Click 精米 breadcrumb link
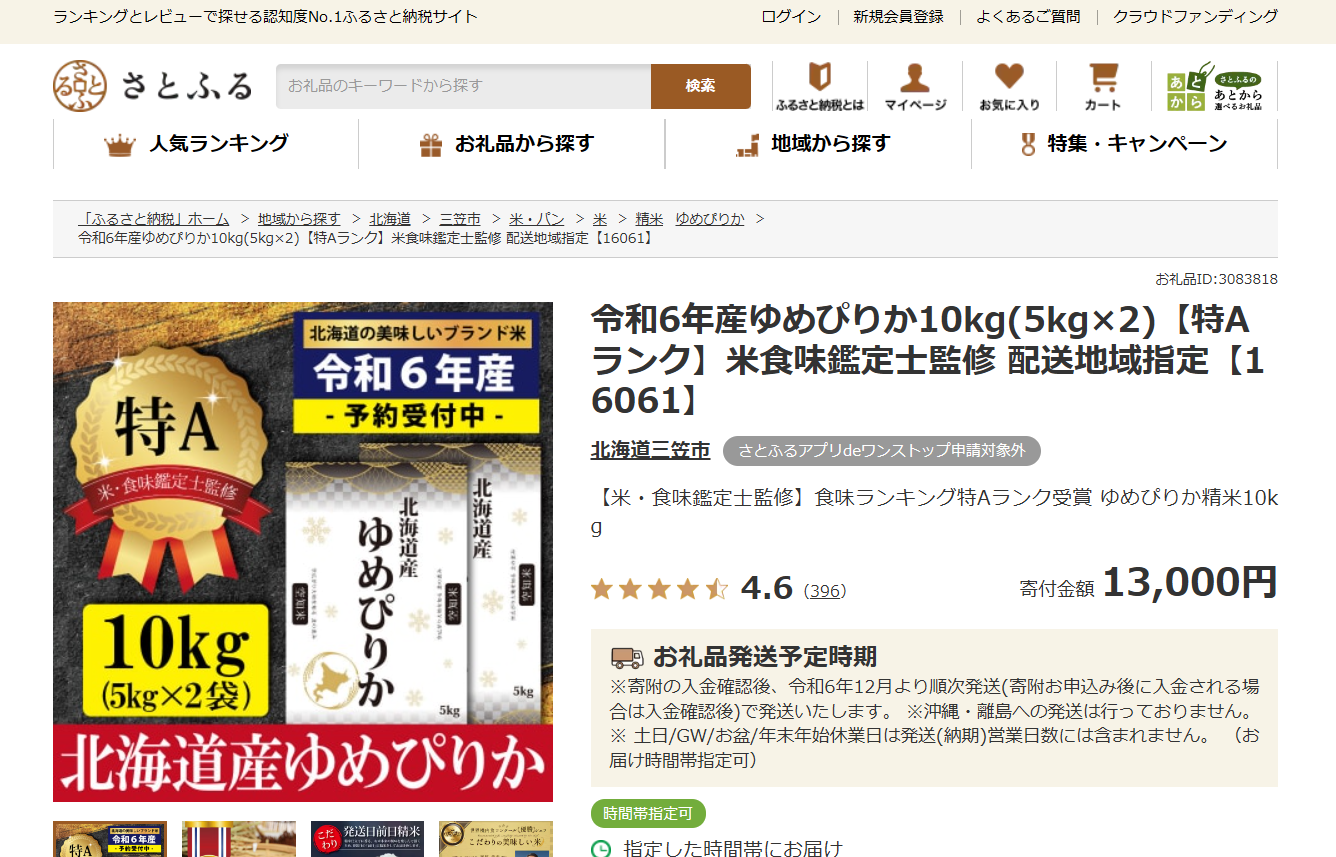The image size is (1336, 857). point(649,219)
